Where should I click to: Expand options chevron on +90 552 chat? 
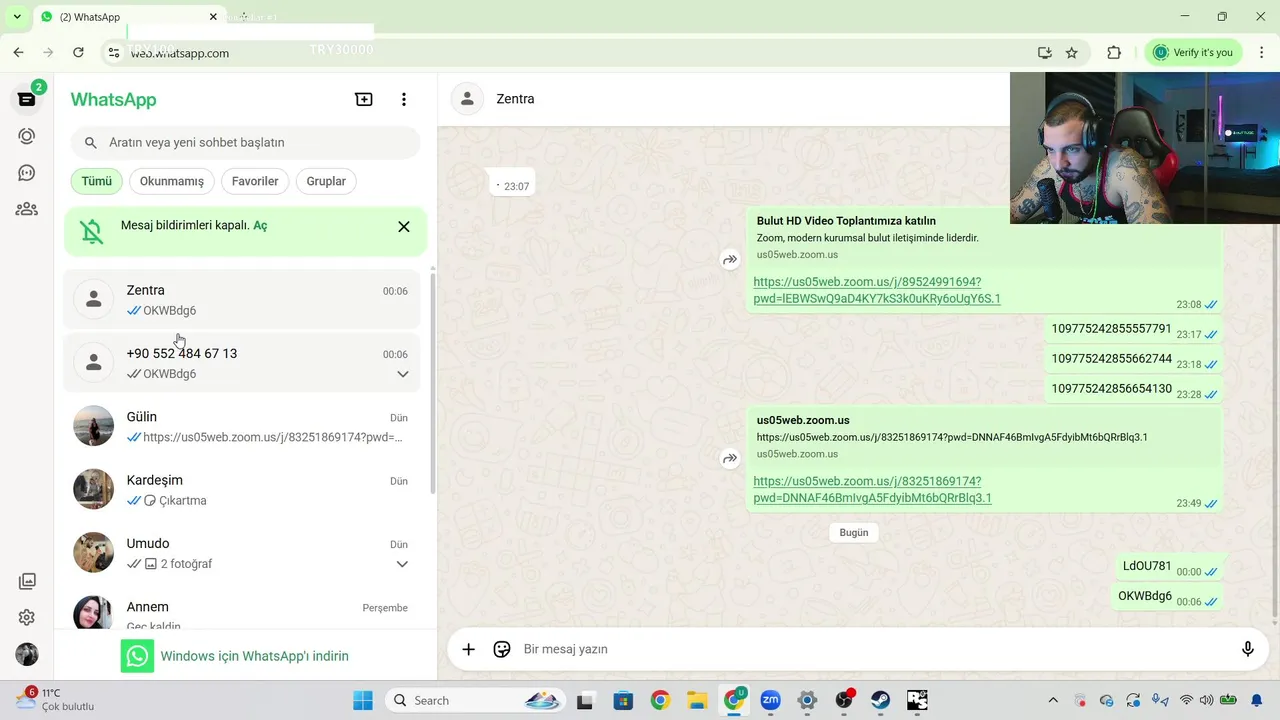click(403, 374)
